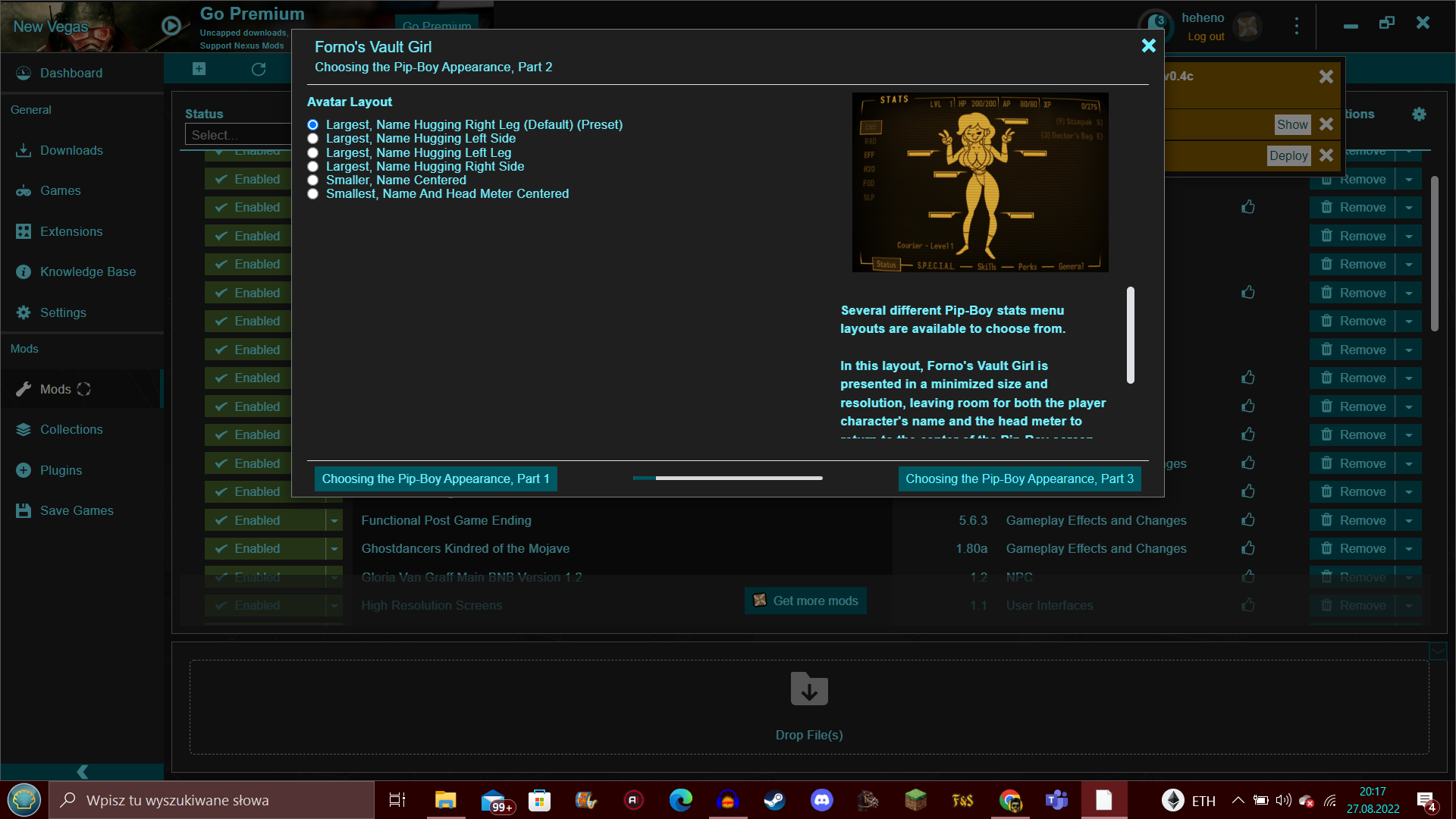Click the description text scrollbar in installer
The height and width of the screenshot is (819, 1456).
point(1130,334)
